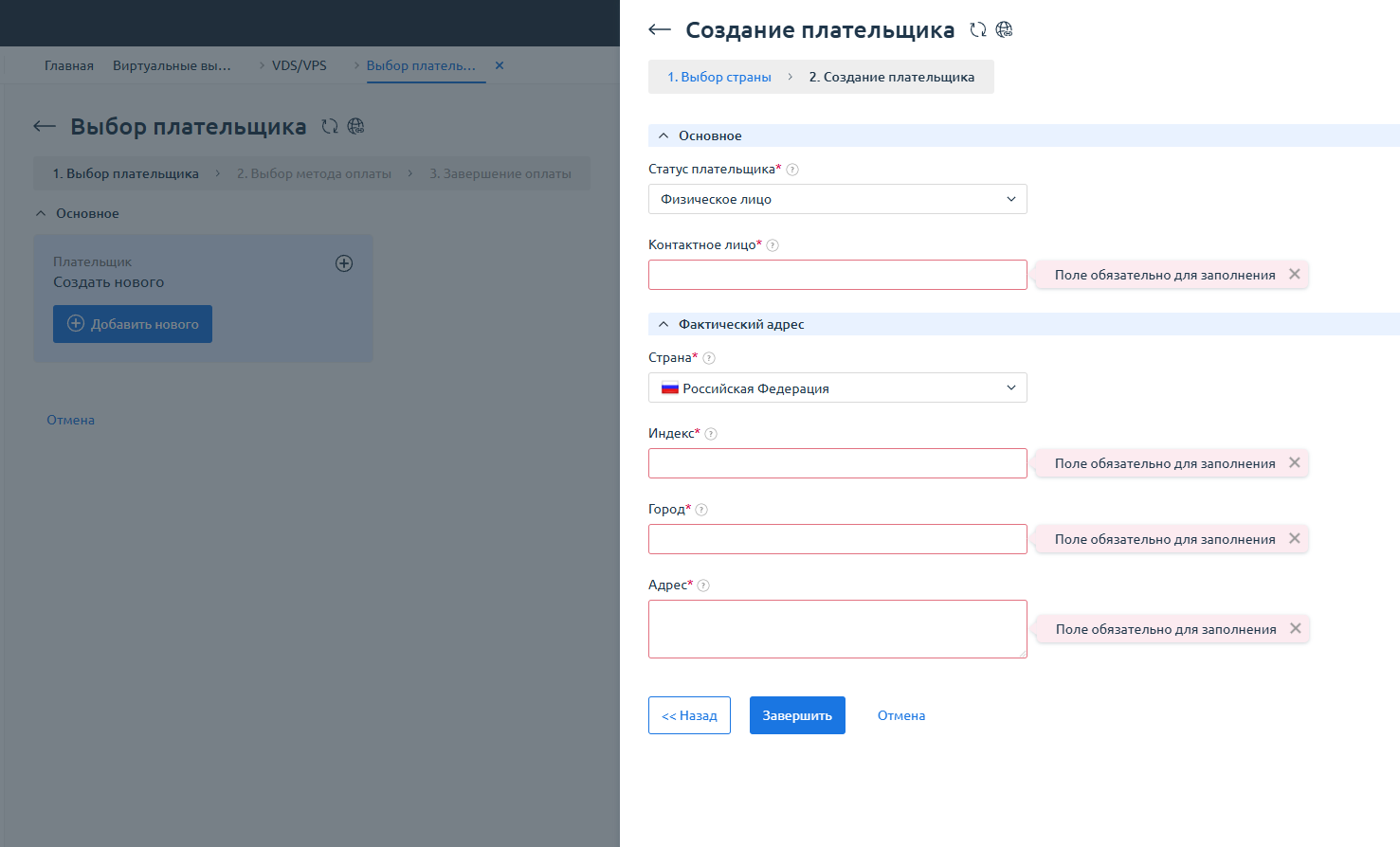Collapse the Фактический адрес section

point(664,325)
